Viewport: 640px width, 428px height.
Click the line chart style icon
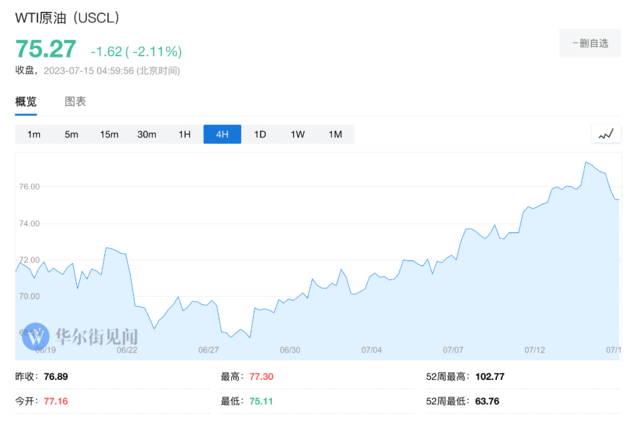click(606, 134)
